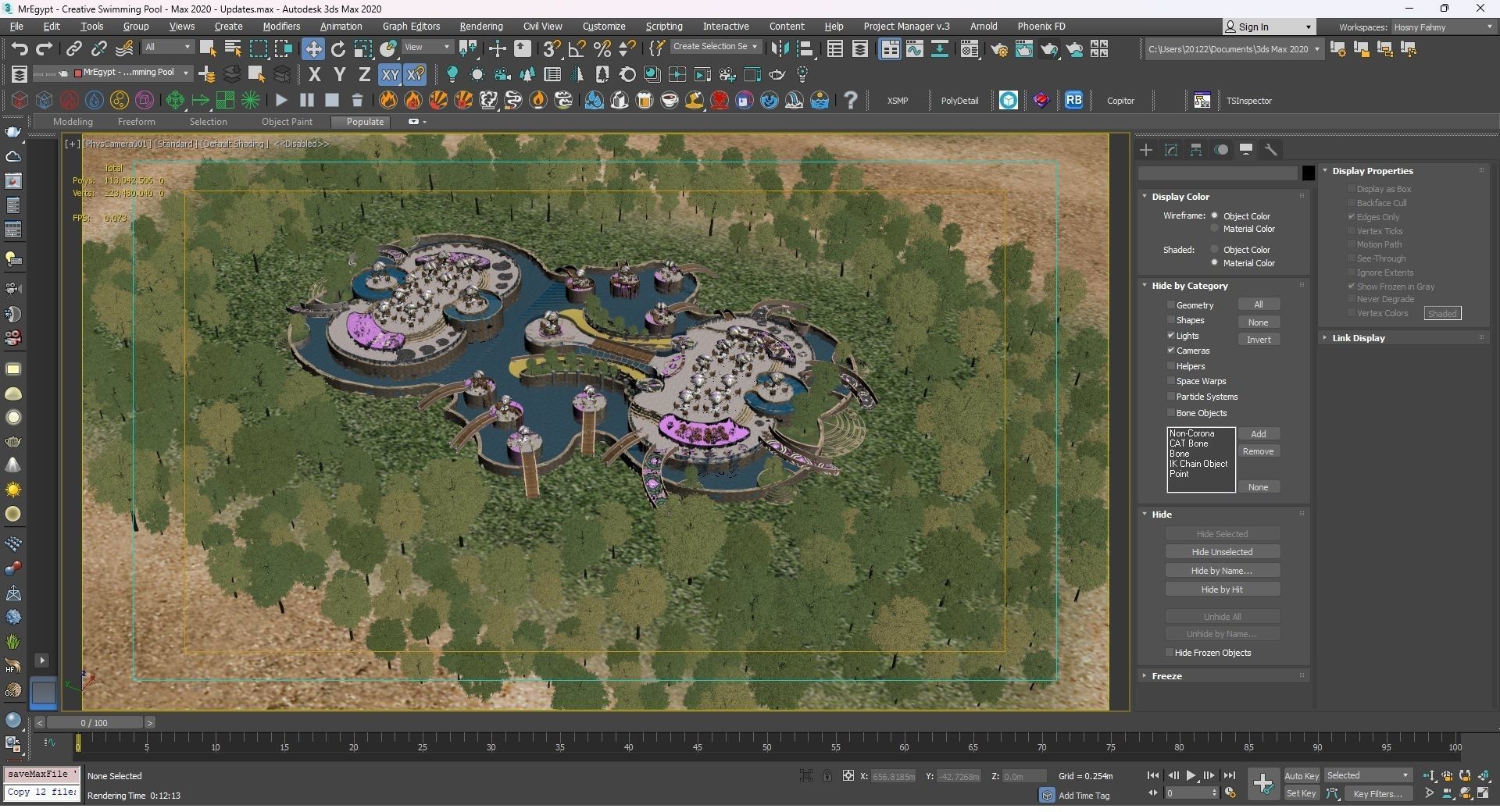Screen dimensions: 1500x812
Task: Click the selection lock toggle icon
Action: pos(827,775)
